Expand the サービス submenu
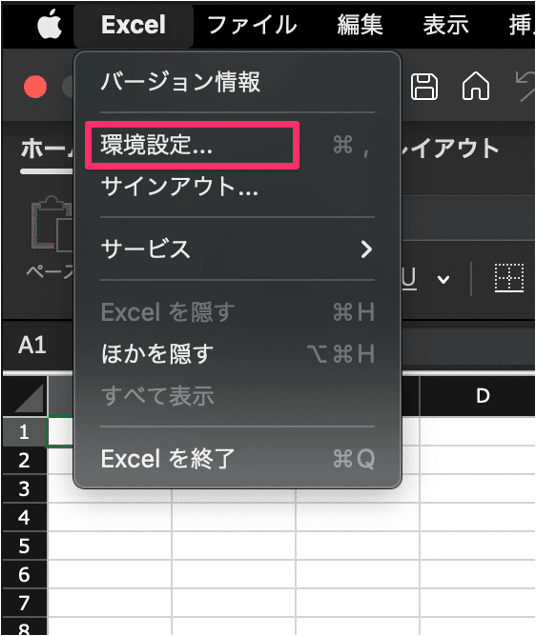 coord(237,249)
